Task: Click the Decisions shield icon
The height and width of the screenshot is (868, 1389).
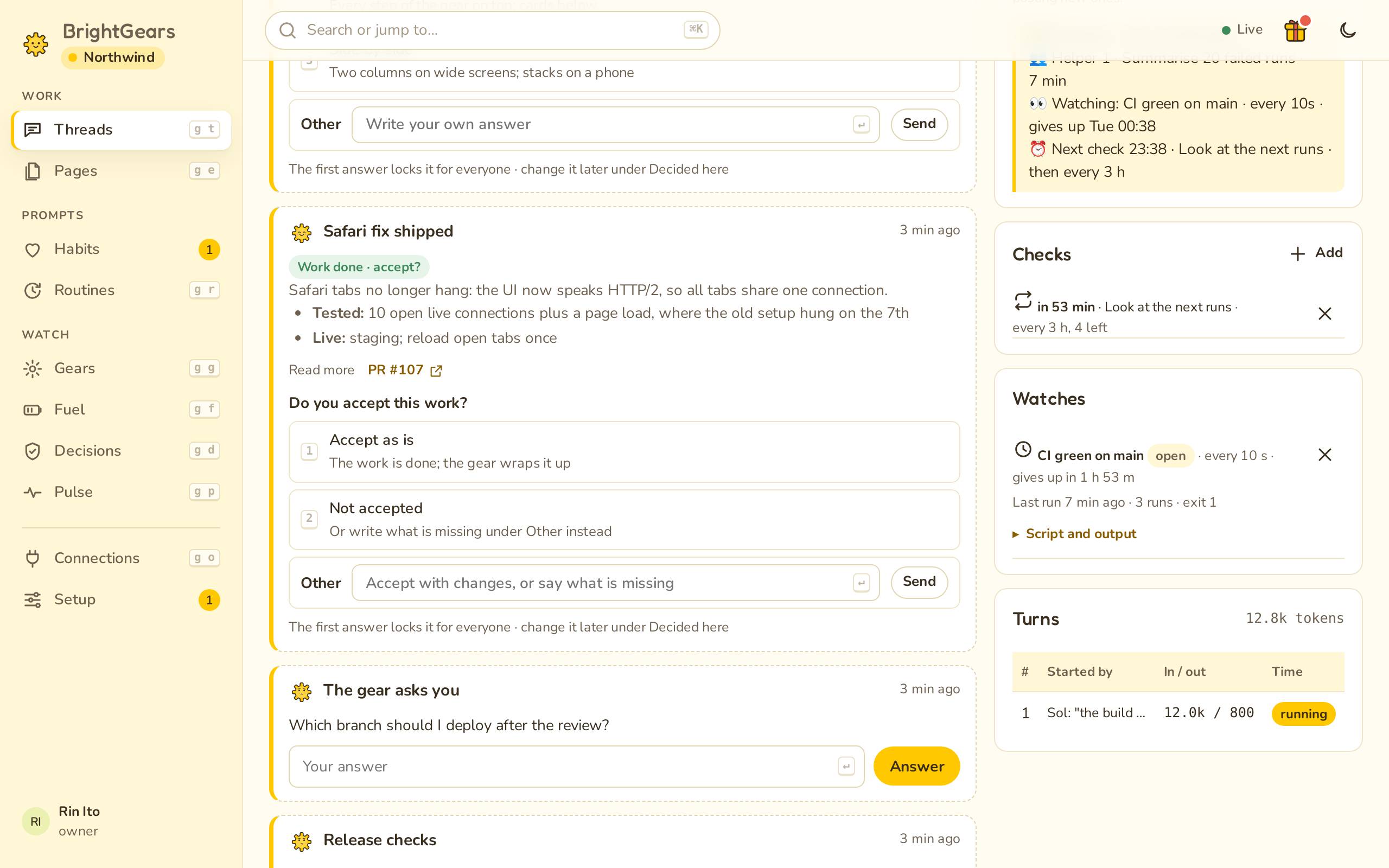Action: [33, 451]
